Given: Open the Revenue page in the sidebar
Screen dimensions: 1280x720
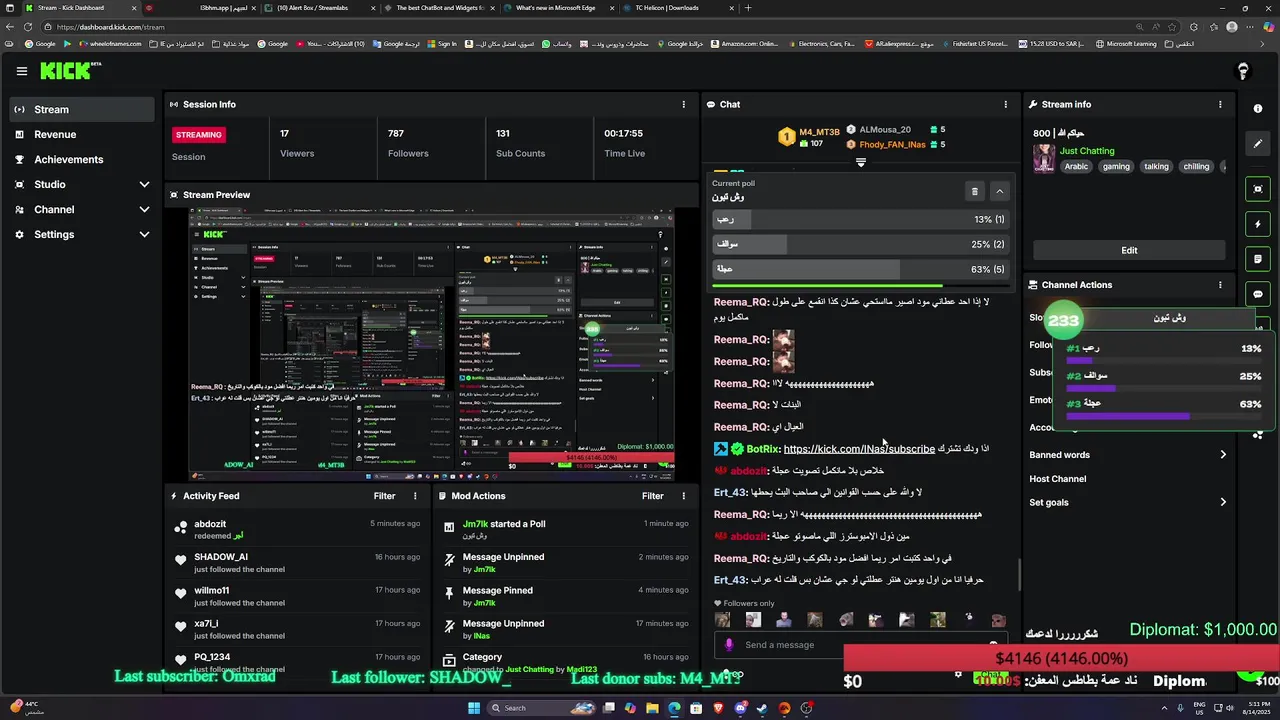Looking at the screenshot, I should 84,134.
